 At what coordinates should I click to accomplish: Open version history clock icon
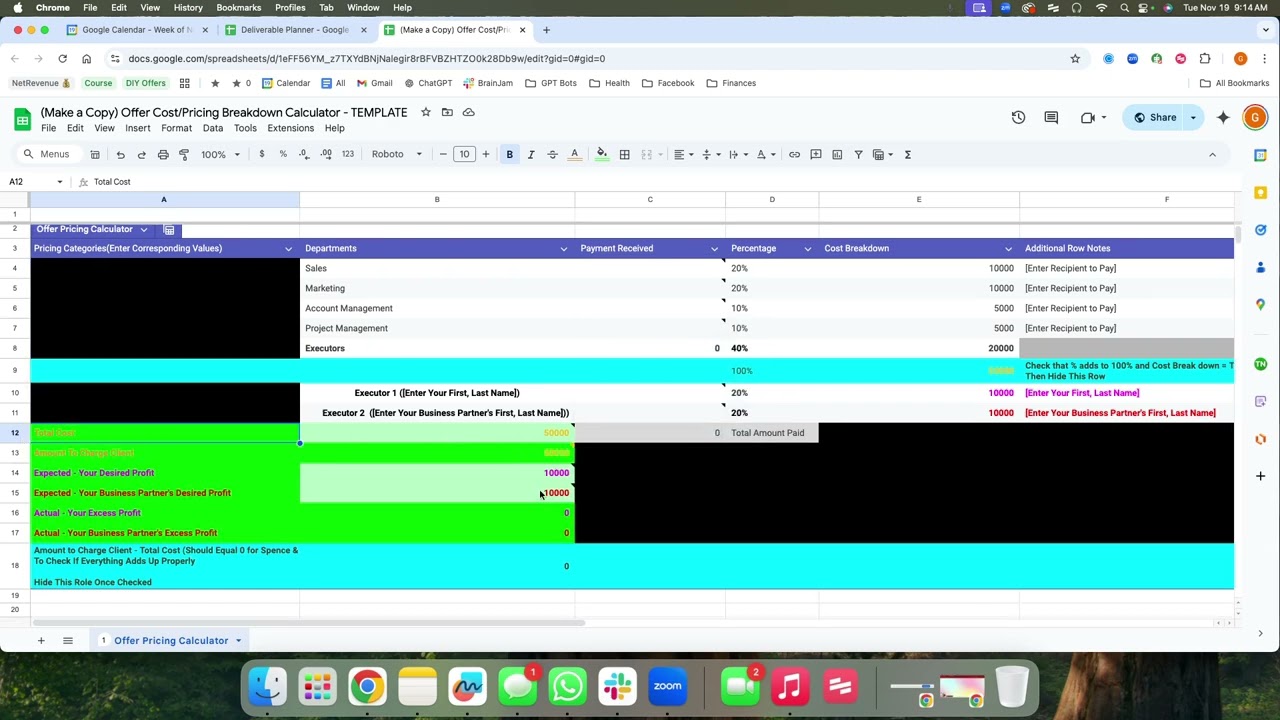tap(1018, 118)
